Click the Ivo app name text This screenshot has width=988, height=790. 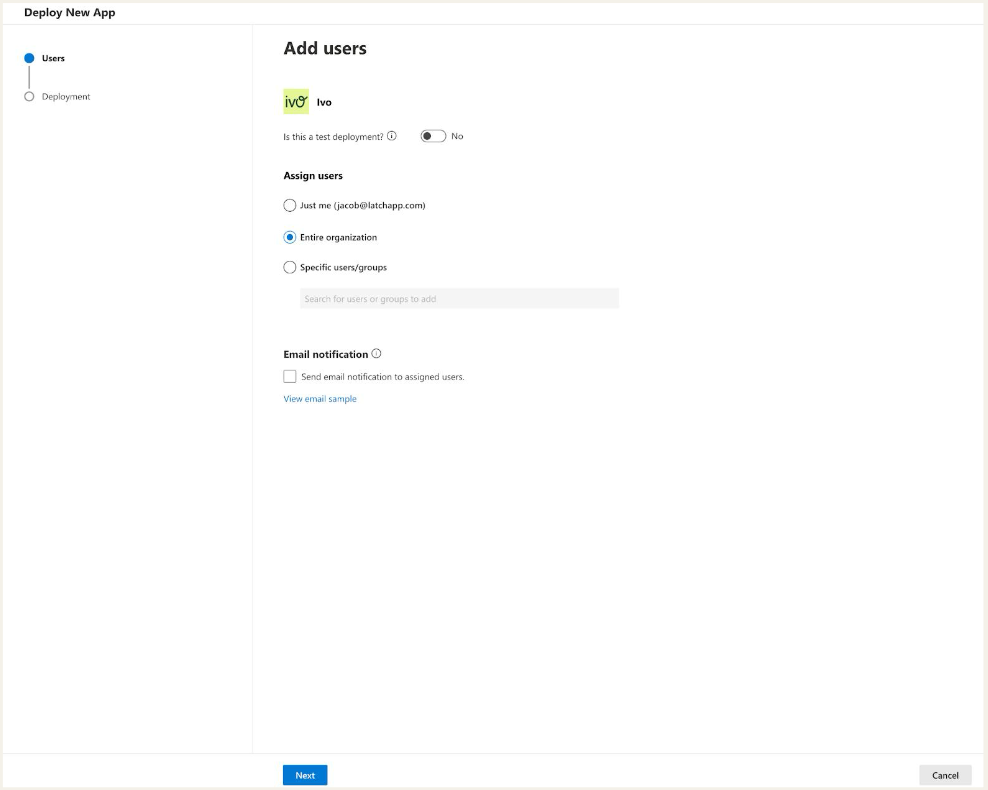click(x=324, y=103)
